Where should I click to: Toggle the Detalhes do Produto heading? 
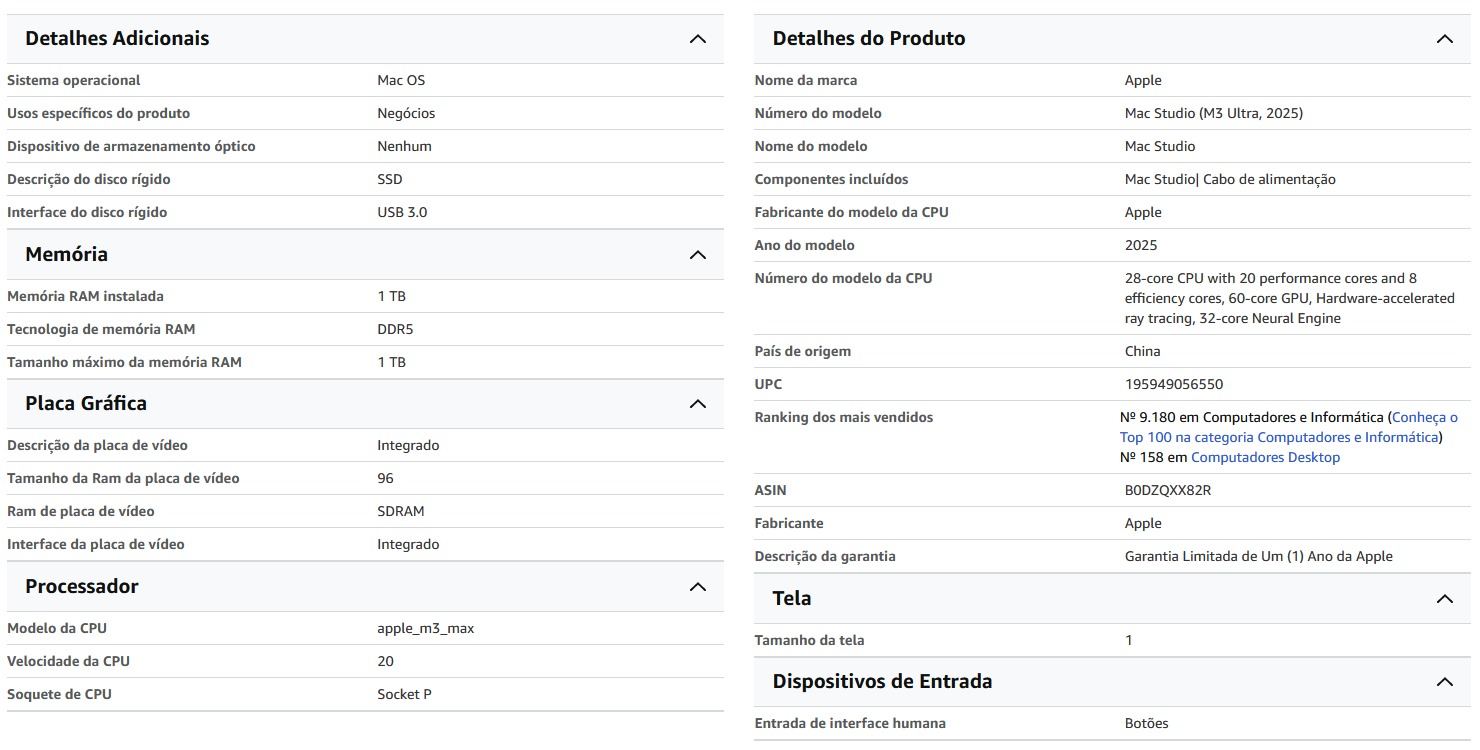tap(868, 39)
